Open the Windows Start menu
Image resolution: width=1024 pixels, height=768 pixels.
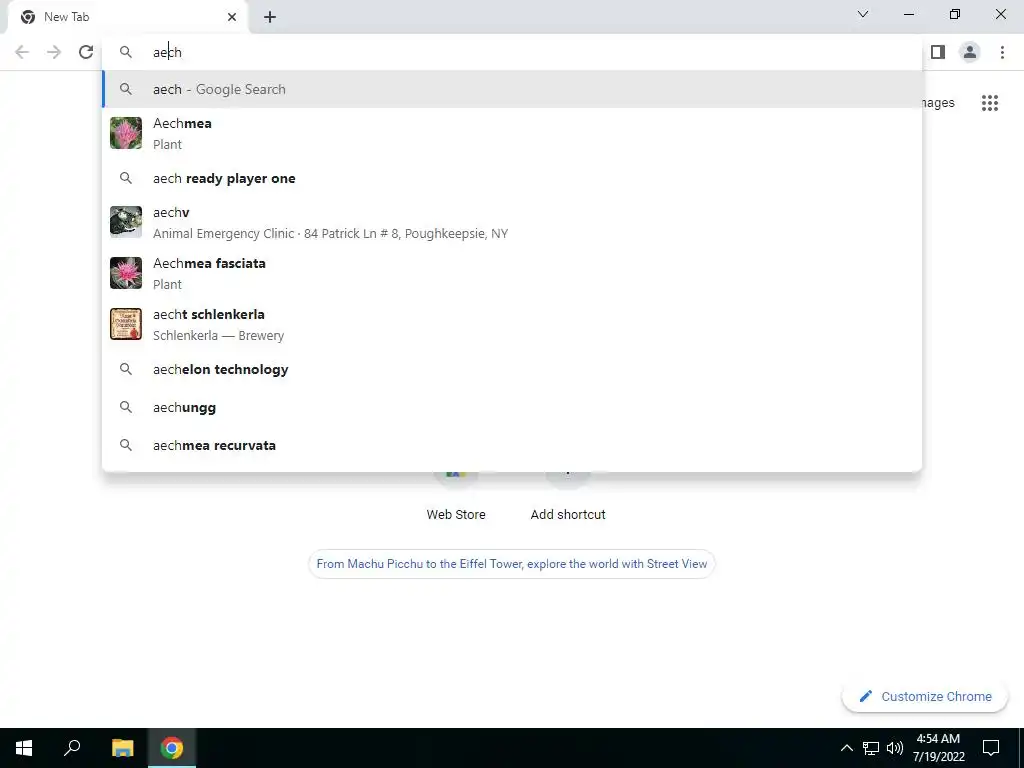tap(24, 748)
